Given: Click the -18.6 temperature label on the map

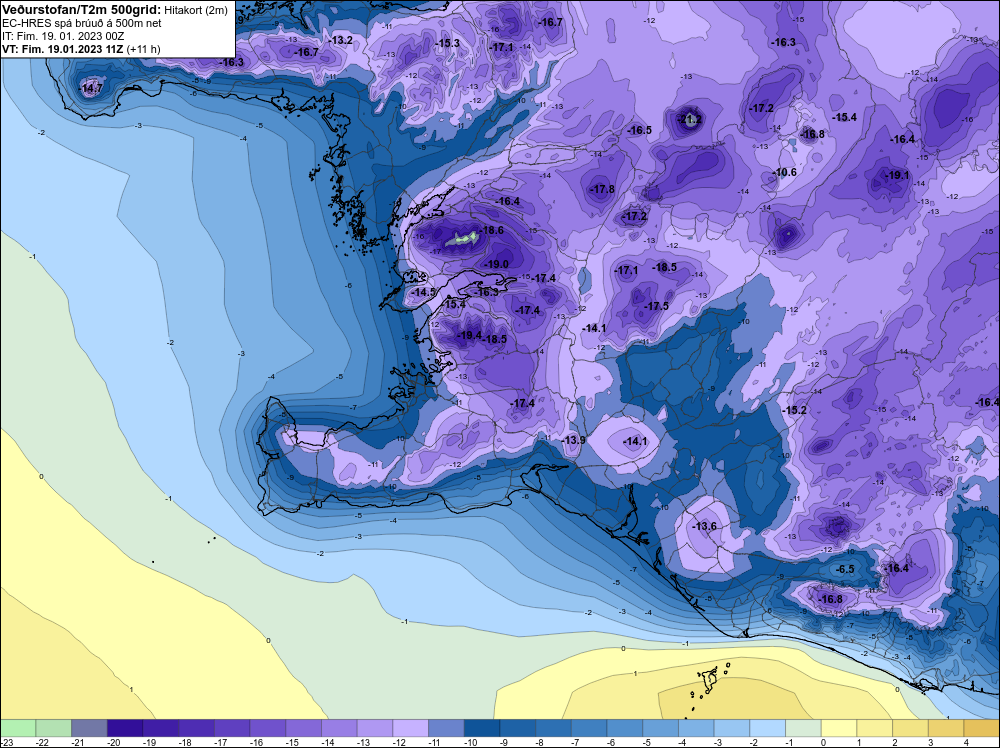Looking at the screenshot, I should [492, 230].
